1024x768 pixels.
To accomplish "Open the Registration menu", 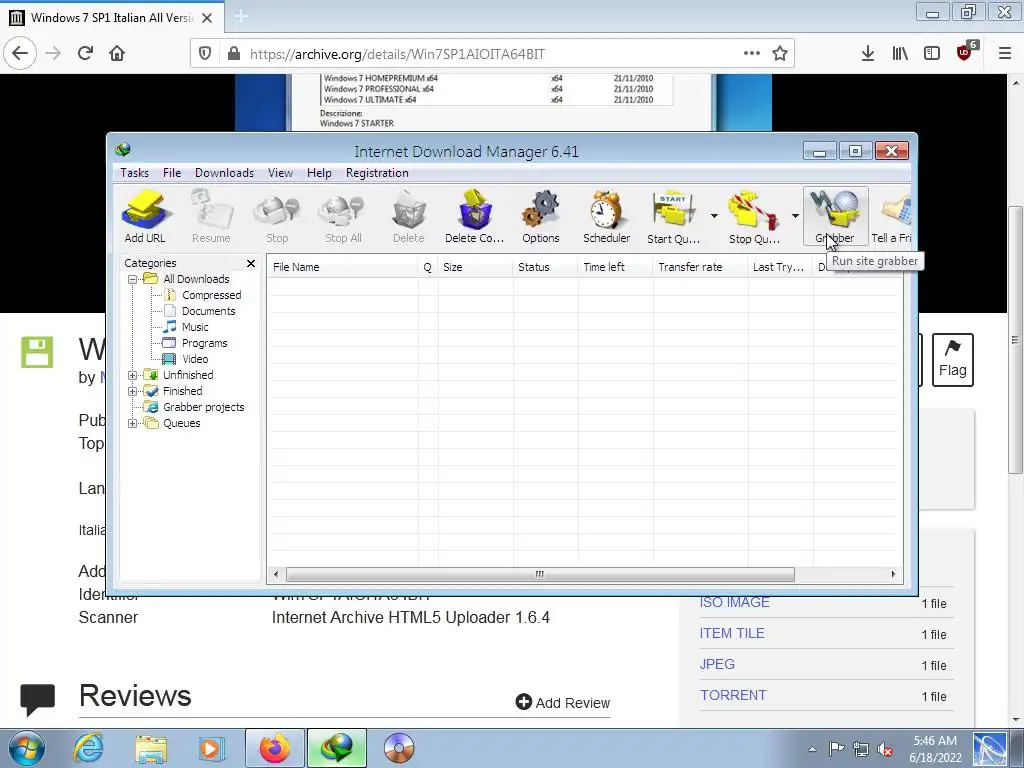I will 377,173.
